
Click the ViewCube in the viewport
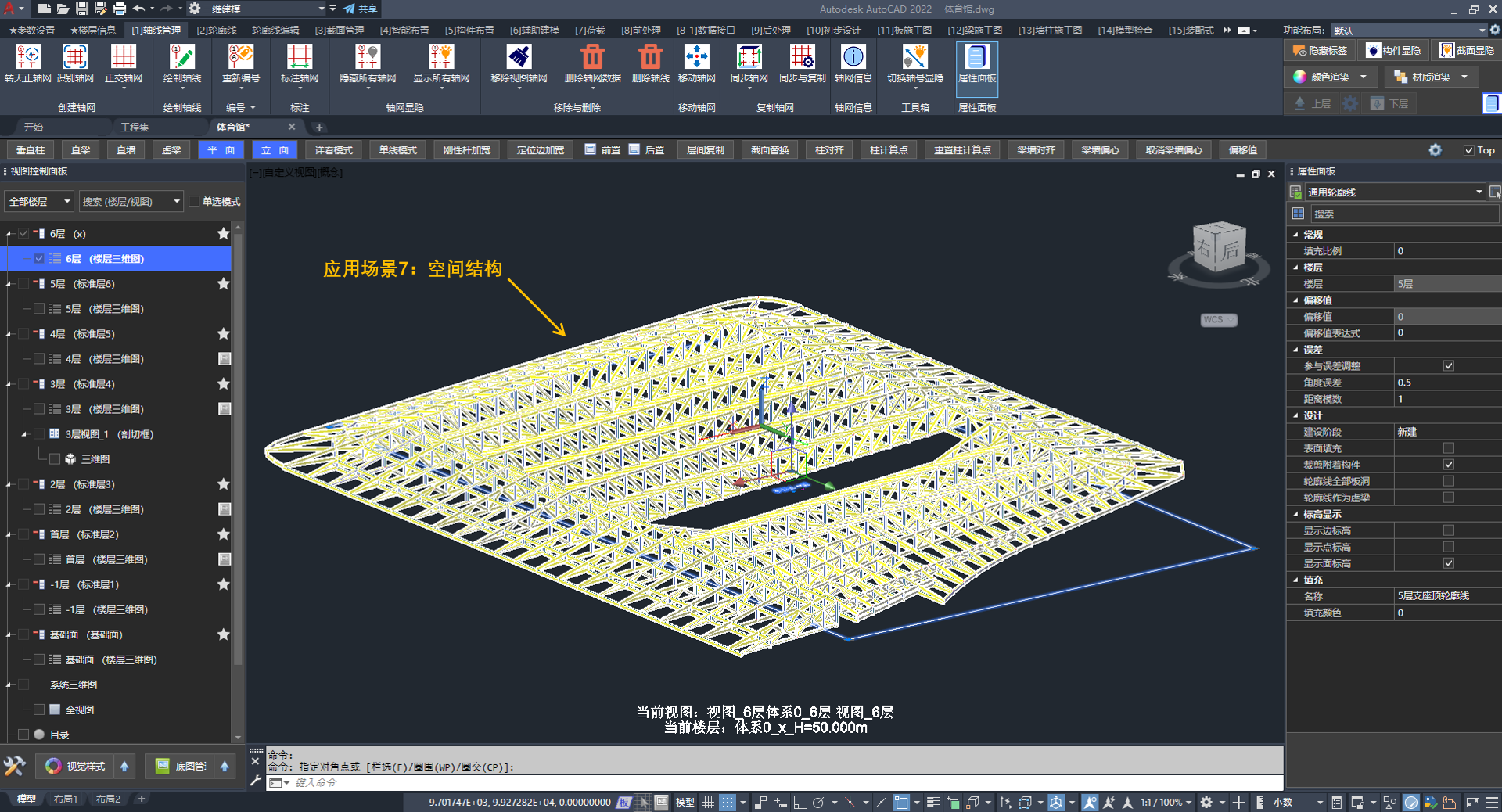point(1218,248)
